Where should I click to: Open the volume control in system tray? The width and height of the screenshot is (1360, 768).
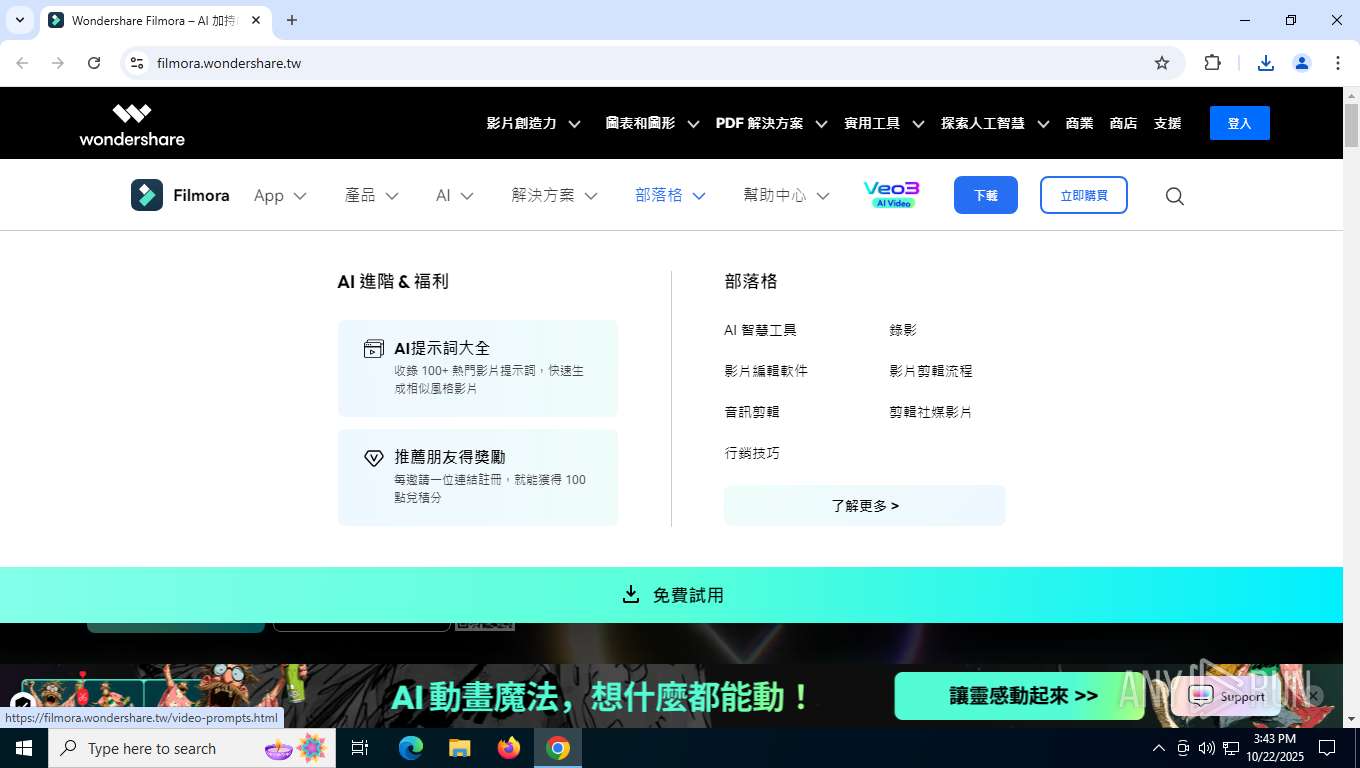[1207, 748]
